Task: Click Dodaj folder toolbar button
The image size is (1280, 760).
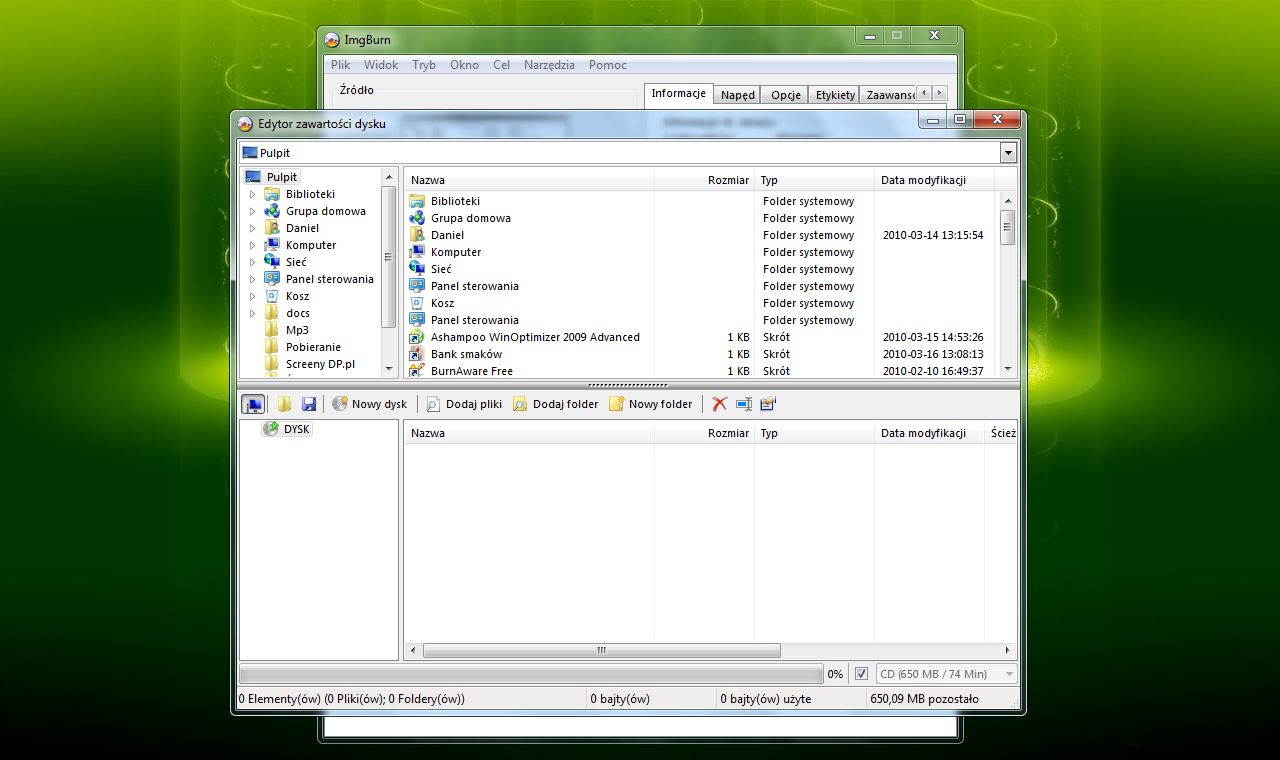Action: [x=555, y=404]
